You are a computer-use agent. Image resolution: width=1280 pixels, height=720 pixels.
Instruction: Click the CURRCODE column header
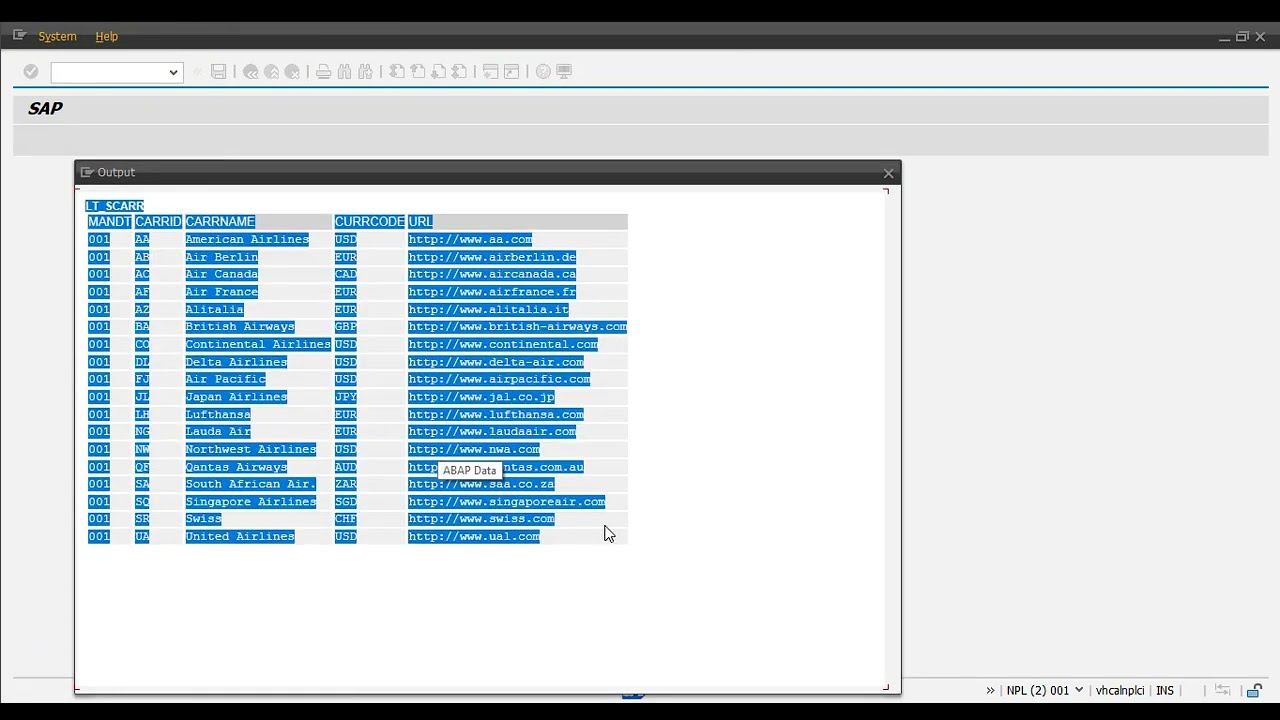(369, 222)
